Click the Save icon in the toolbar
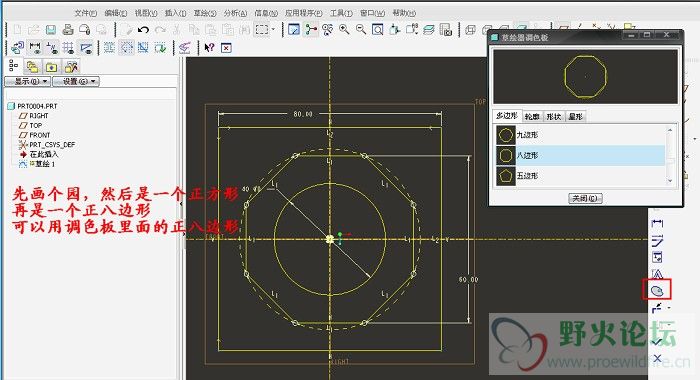This screenshot has height=380, width=700. 51,30
